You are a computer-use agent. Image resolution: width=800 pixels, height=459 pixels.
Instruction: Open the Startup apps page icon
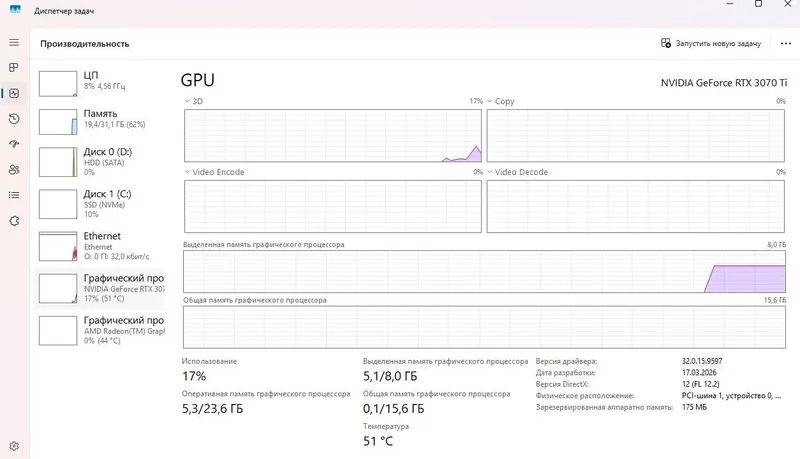[14, 144]
